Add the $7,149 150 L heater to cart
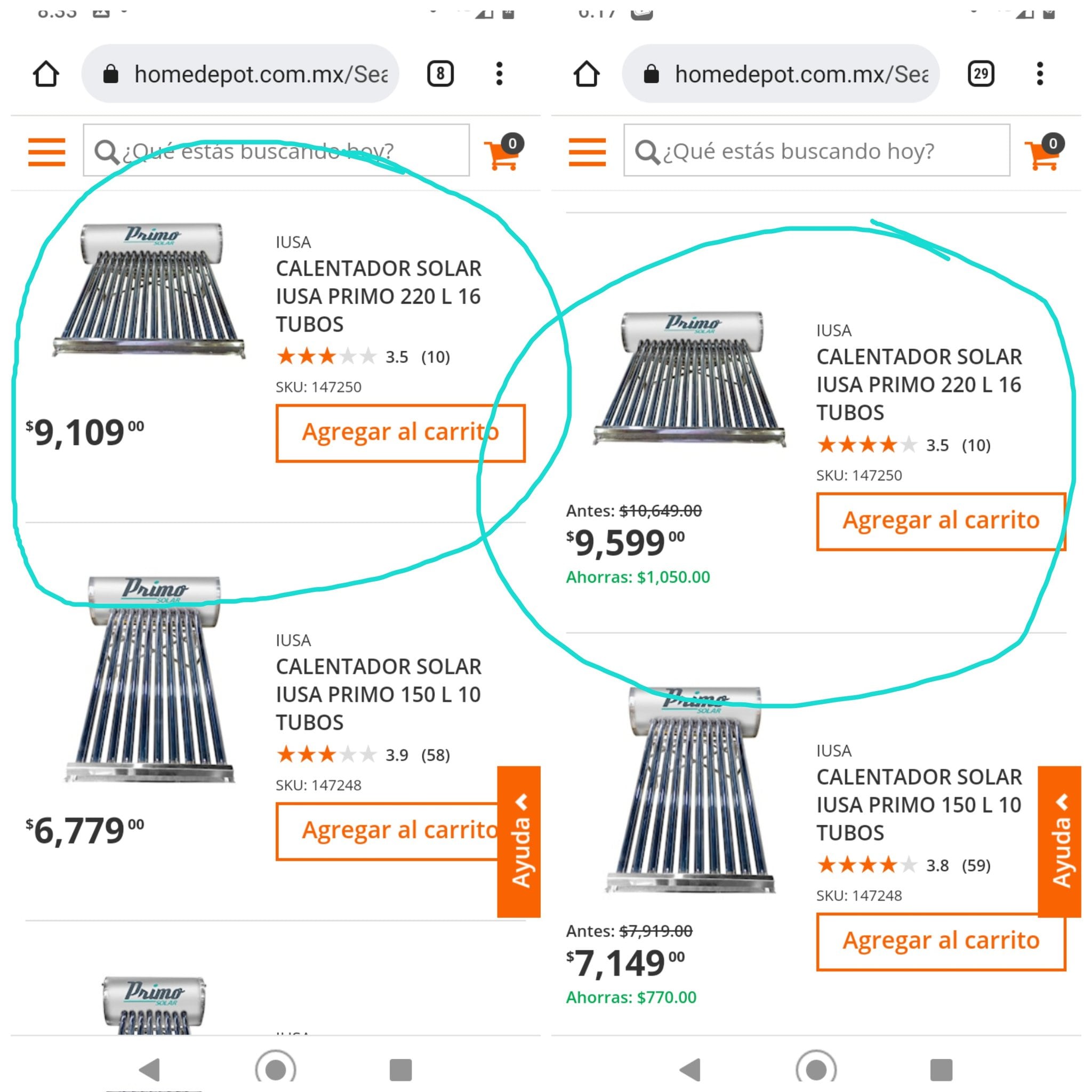The width and height of the screenshot is (1092, 1092). (x=941, y=942)
